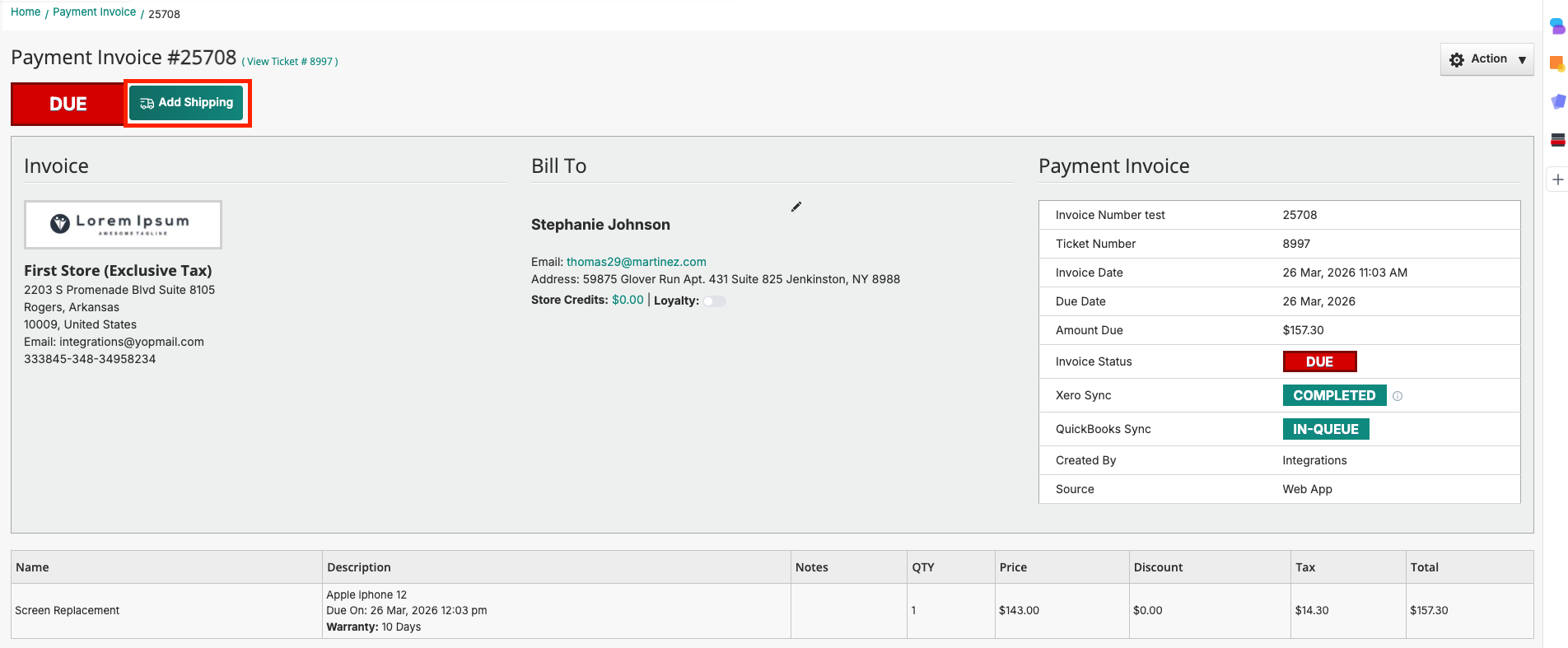The width and height of the screenshot is (1568, 648).
Task: Go to Home in the breadcrumb
Action: [x=26, y=12]
